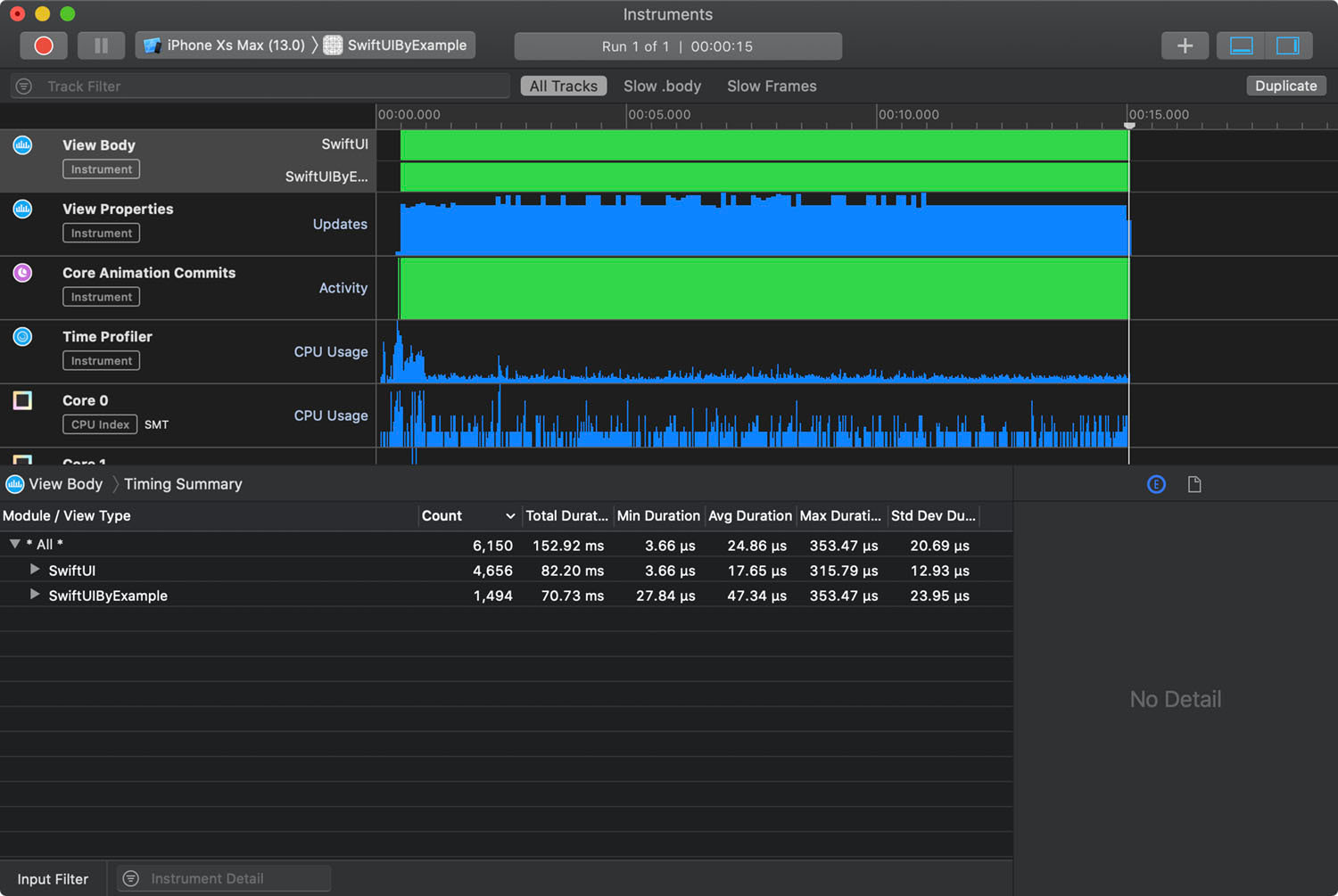Select the View Properties instrument icon
The height and width of the screenshot is (896, 1338).
coord(22,209)
